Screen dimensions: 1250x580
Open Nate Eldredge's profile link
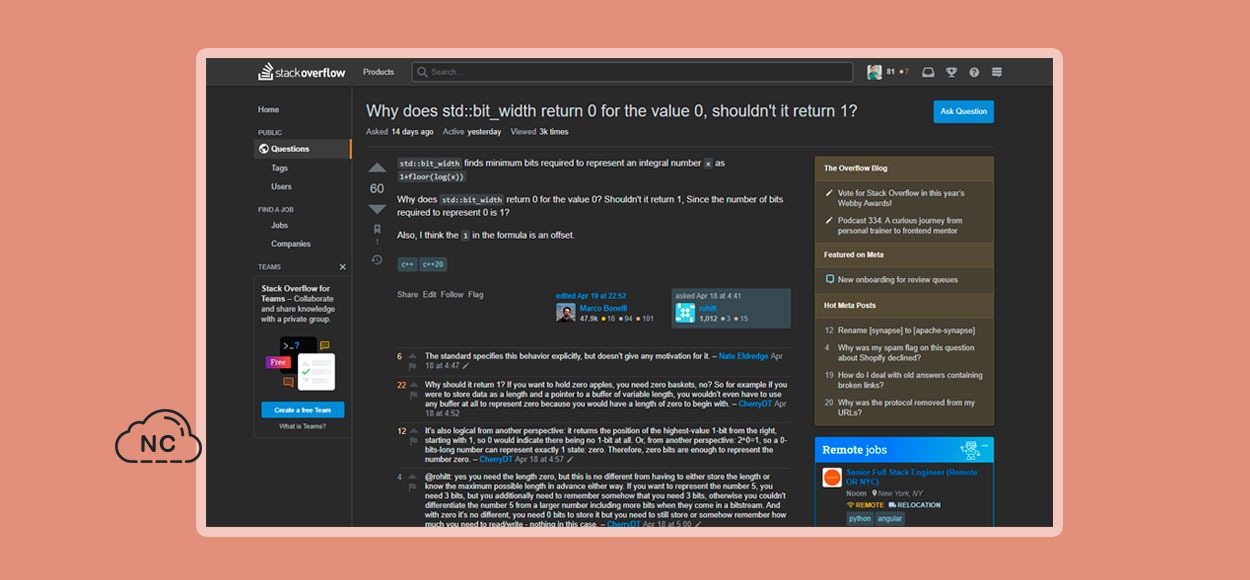coord(744,356)
